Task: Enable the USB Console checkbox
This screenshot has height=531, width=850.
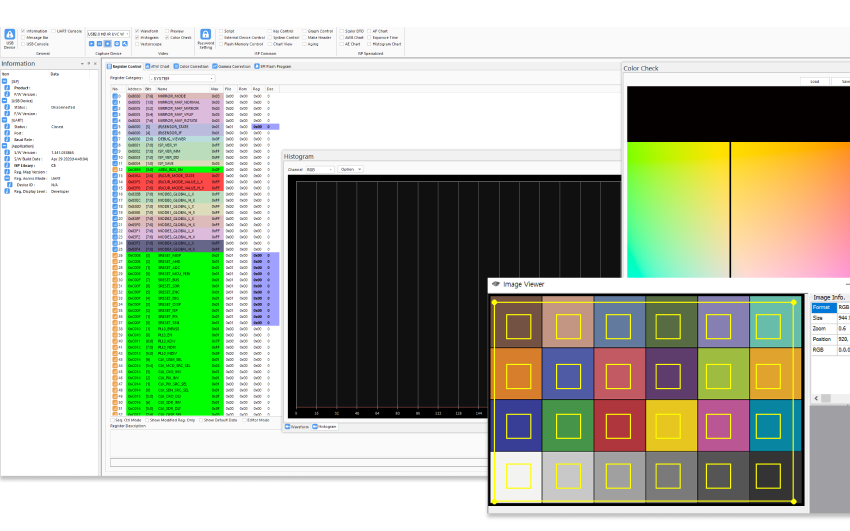Action: [x=23, y=44]
